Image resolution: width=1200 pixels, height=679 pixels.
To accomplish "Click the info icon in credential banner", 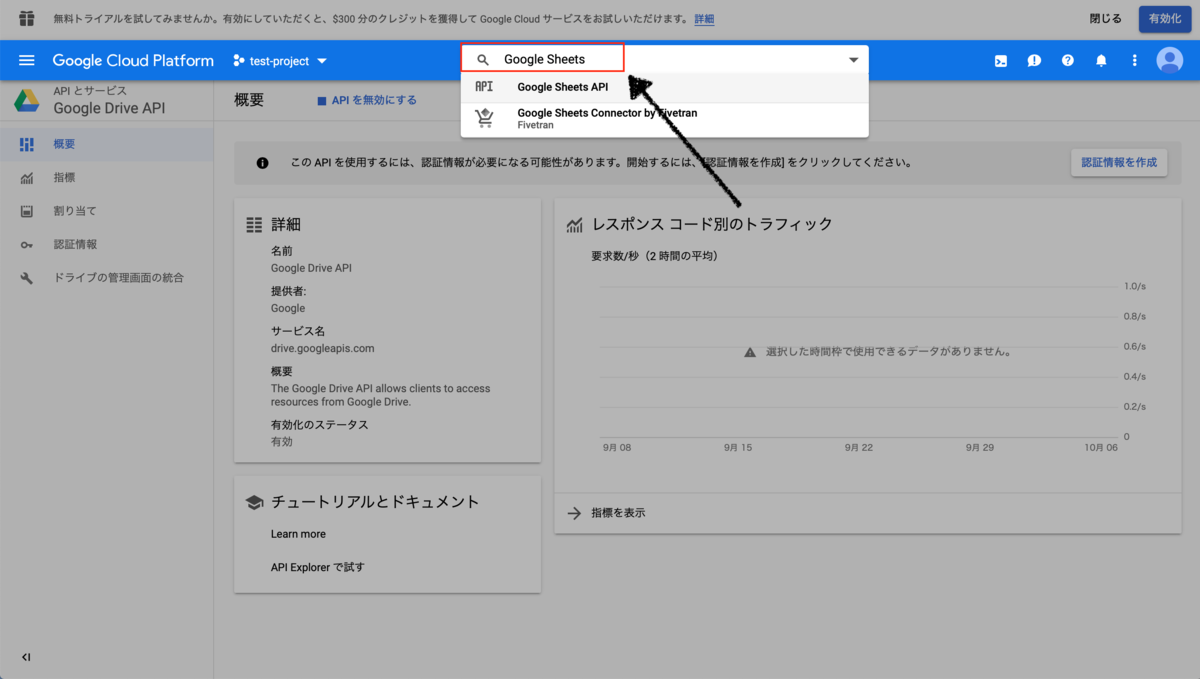I will [262, 162].
